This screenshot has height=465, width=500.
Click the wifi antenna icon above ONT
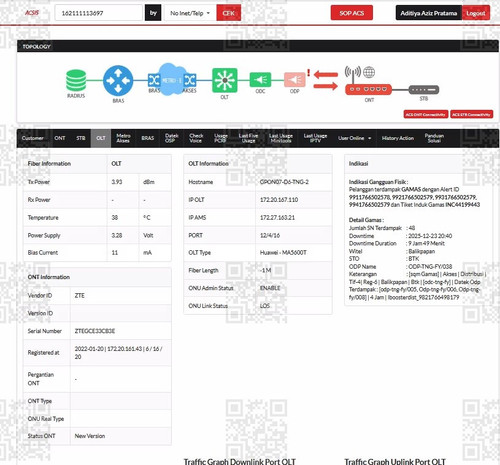pyautogui.click(x=353, y=74)
